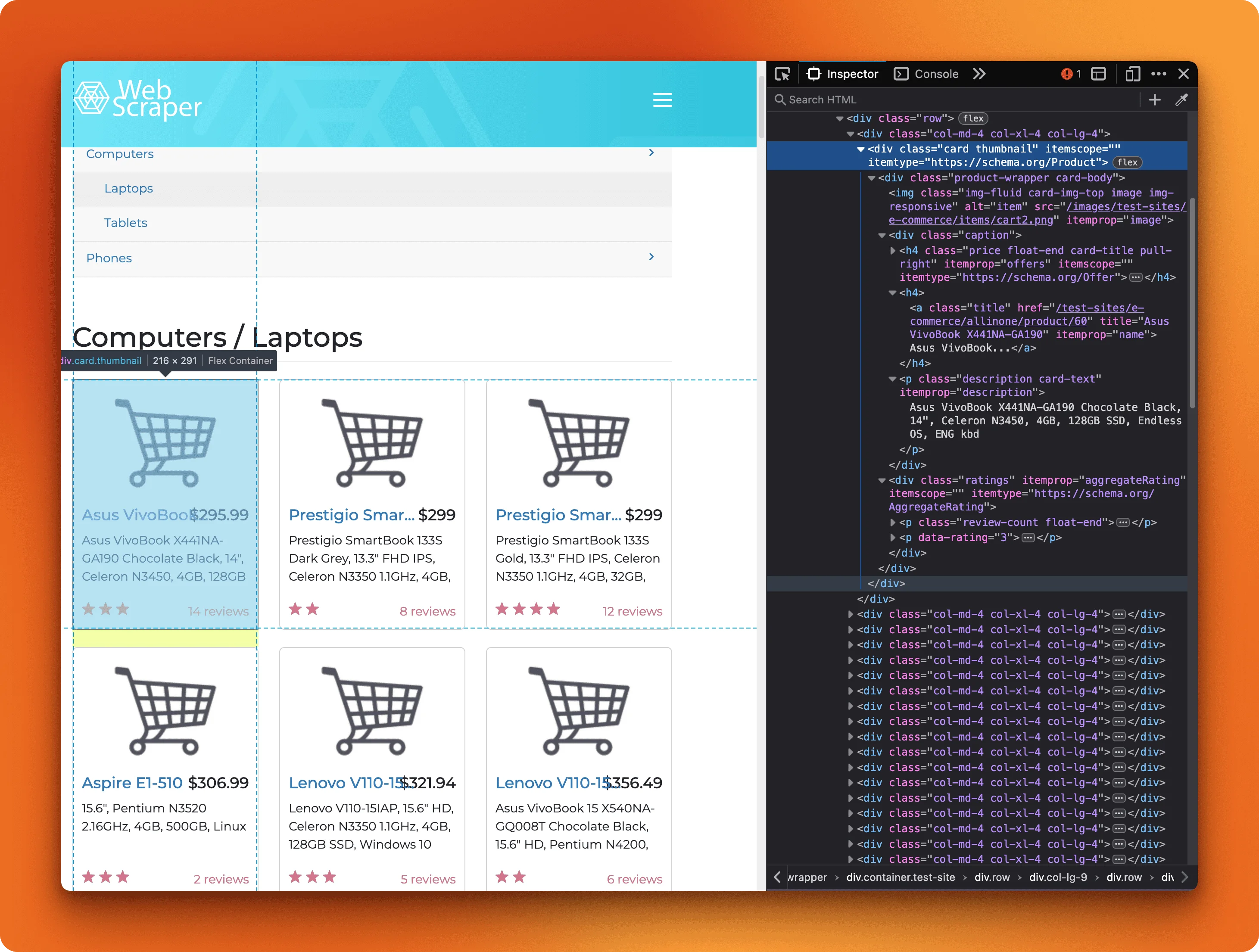Click the Search HTML magnifier icon

pyautogui.click(x=780, y=100)
